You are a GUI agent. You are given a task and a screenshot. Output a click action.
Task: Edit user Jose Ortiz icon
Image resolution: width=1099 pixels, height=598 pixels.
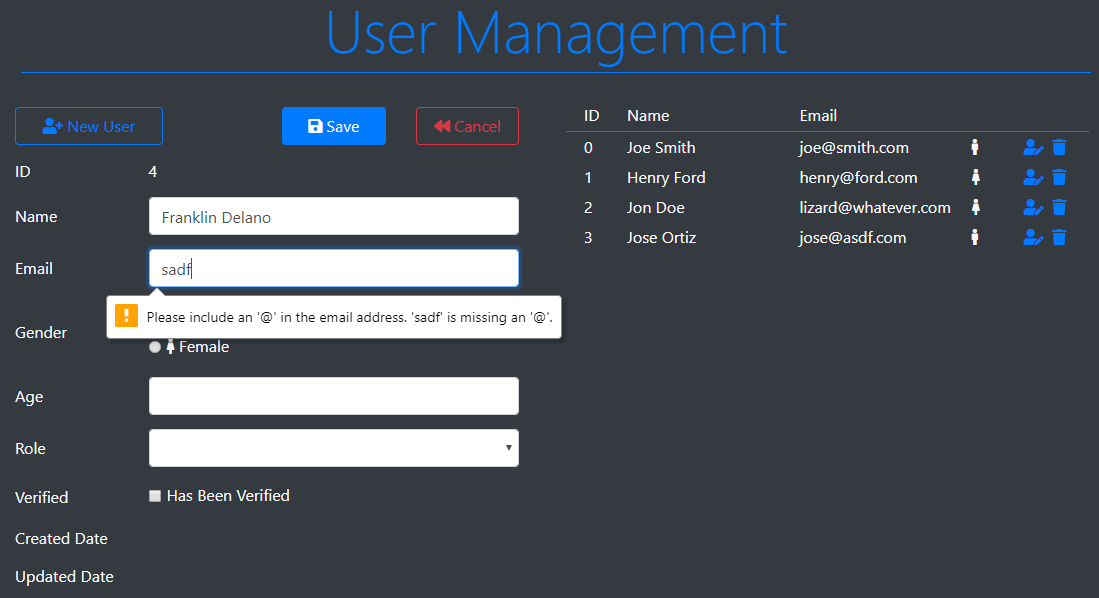pos(1033,238)
